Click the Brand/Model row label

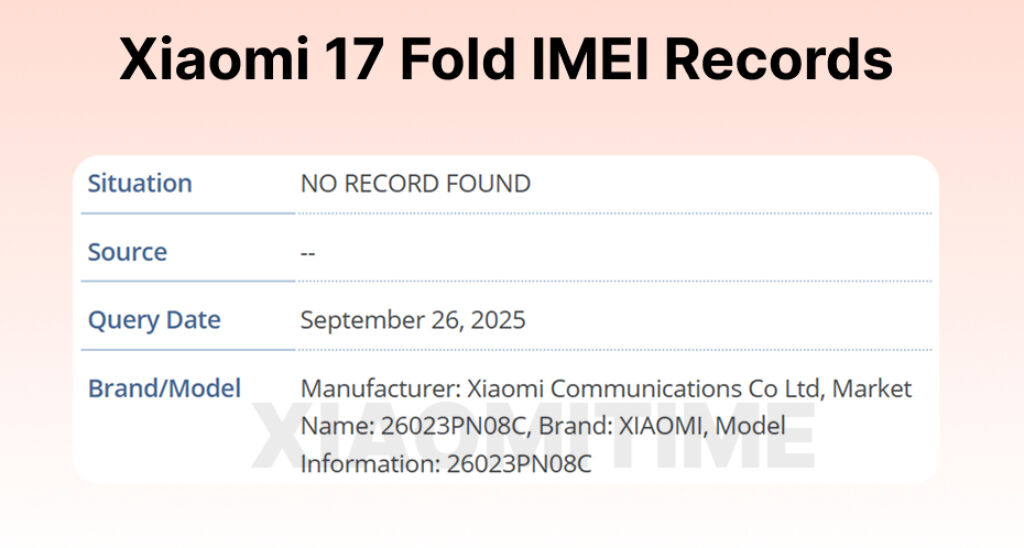coord(164,388)
